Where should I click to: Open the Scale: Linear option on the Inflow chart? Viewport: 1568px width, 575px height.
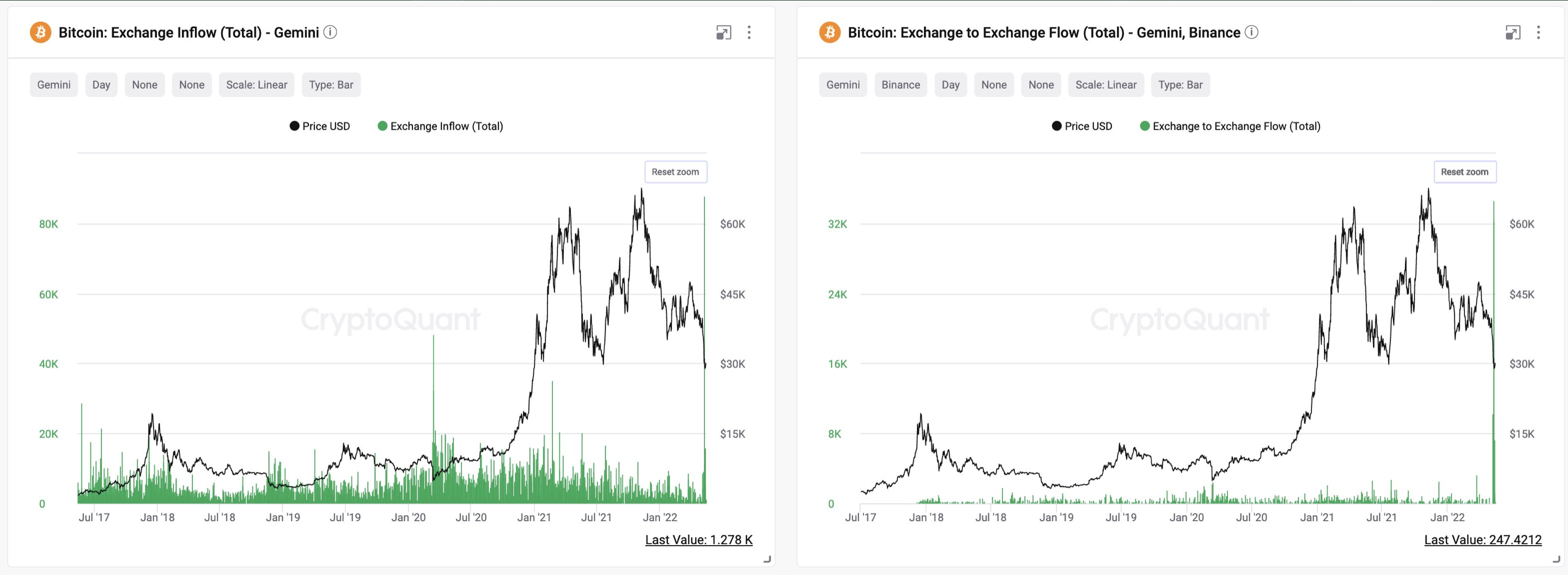pyautogui.click(x=256, y=84)
